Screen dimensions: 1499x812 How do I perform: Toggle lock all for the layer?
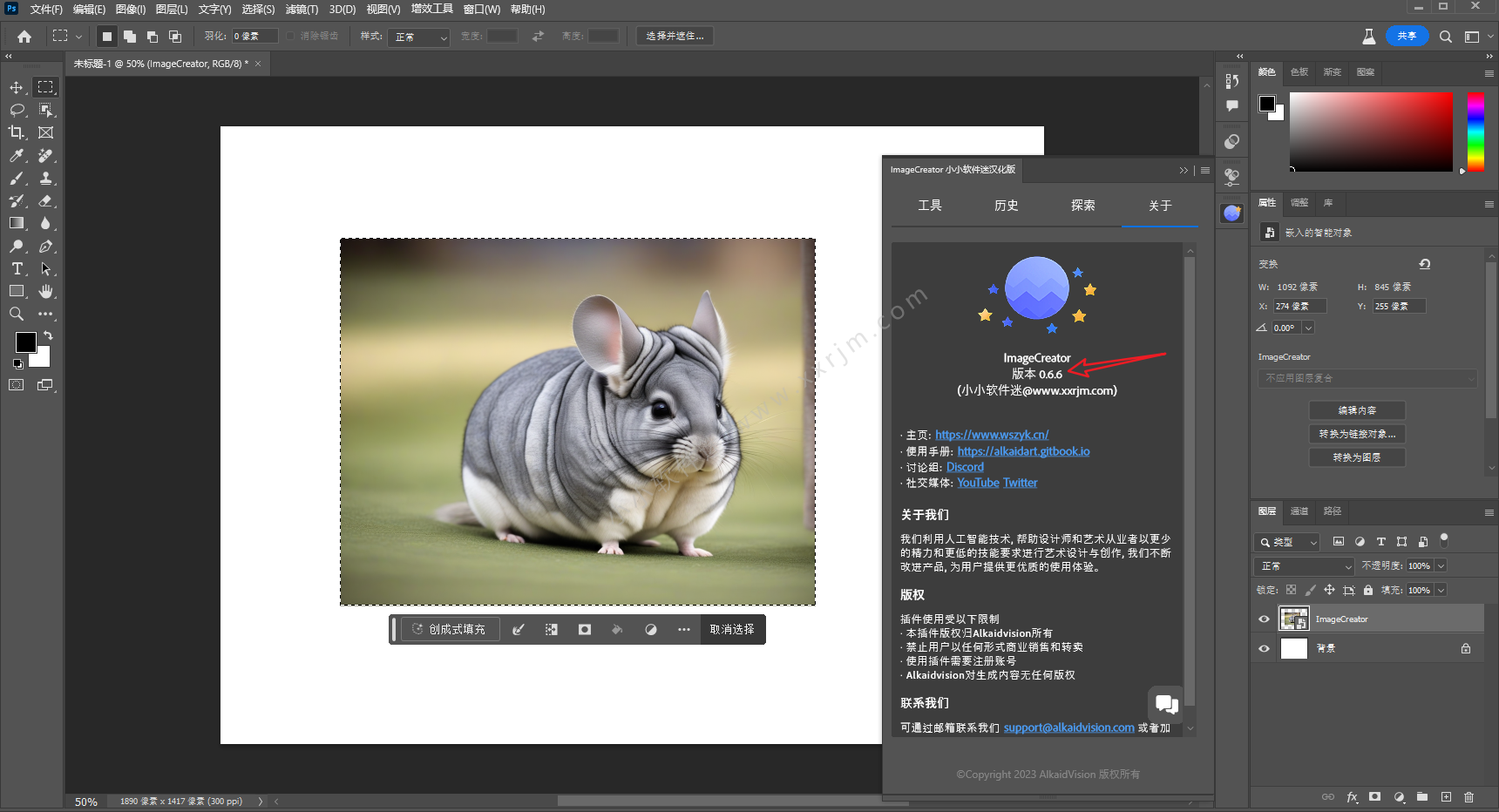[x=1368, y=590]
